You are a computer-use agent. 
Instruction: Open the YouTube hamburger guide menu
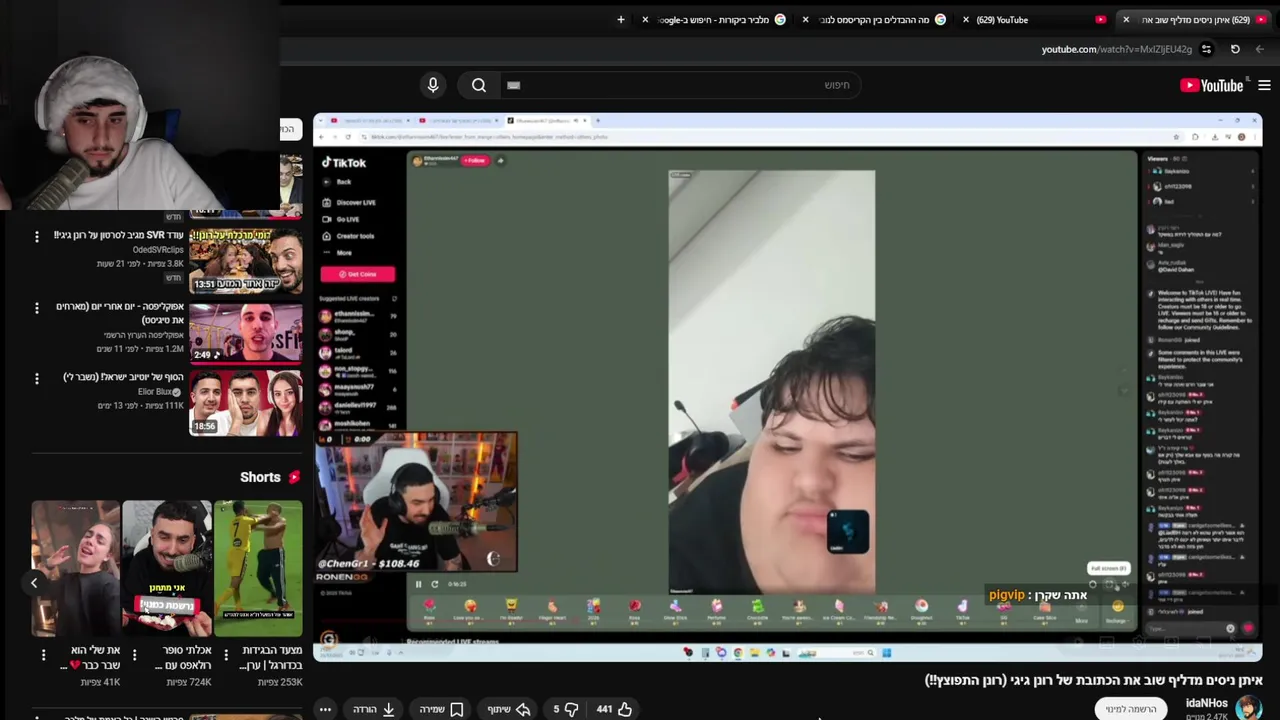(1264, 86)
